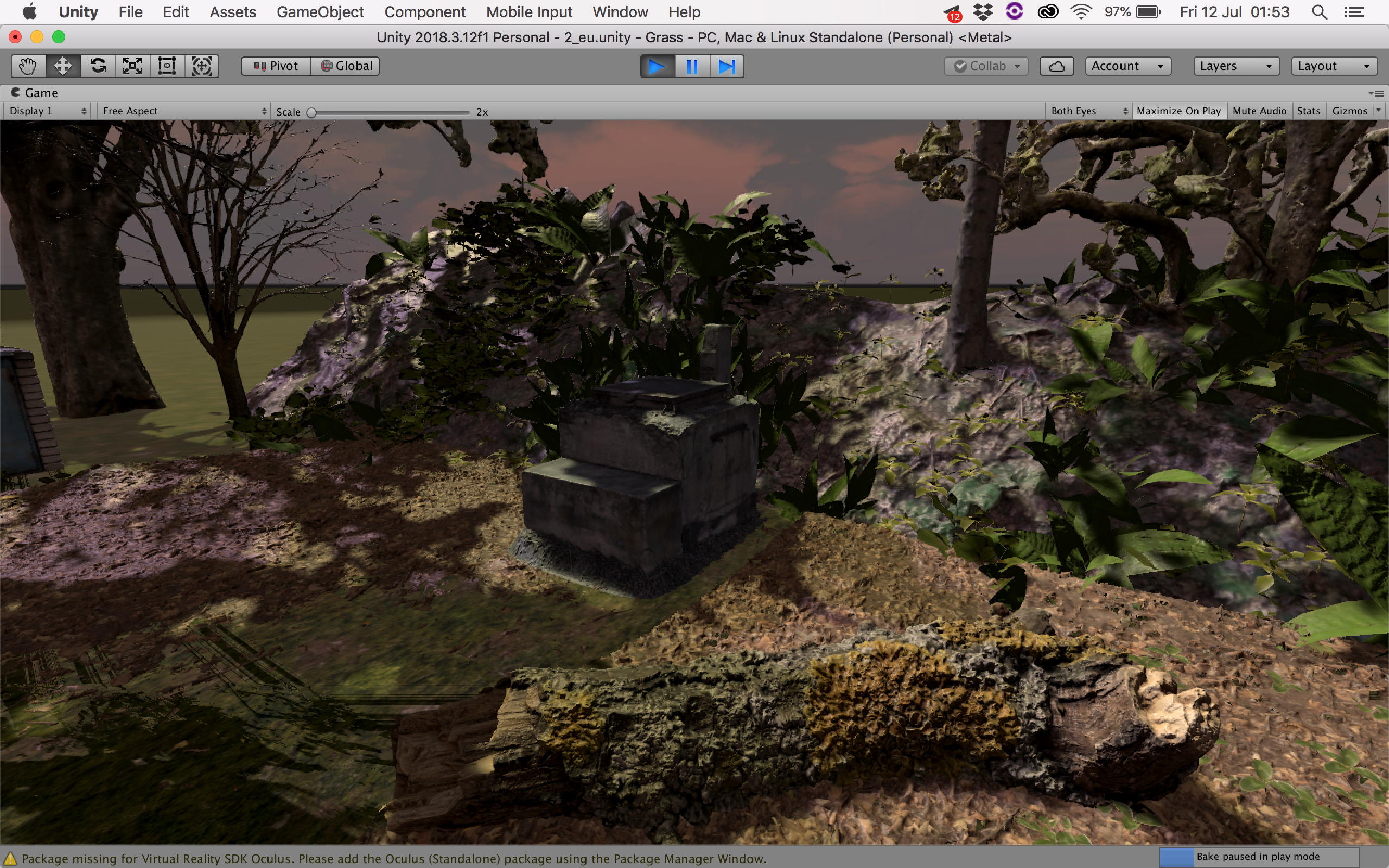Click the Global orientation button
1389x868 pixels.
click(x=346, y=66)
